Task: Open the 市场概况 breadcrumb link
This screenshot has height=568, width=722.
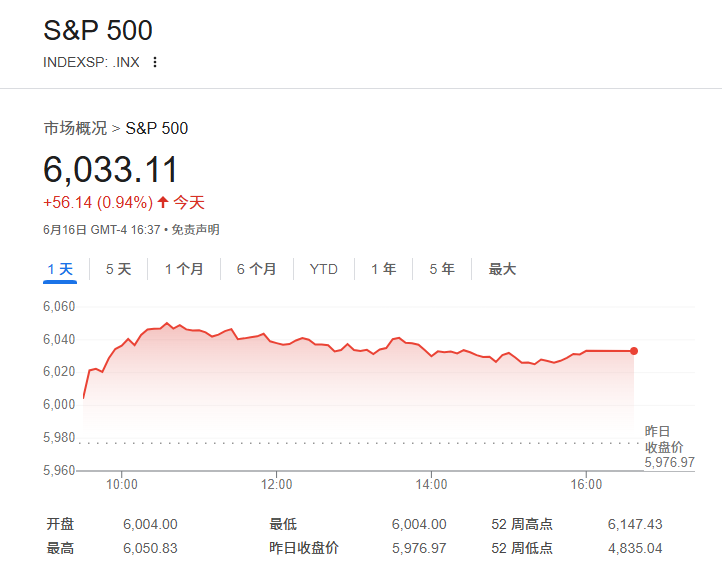Action: [75, 128]
